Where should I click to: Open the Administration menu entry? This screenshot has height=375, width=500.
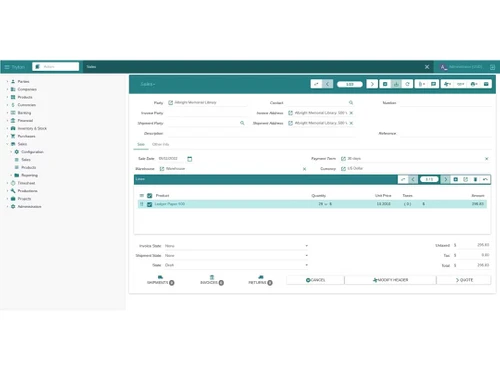(29, 207)
